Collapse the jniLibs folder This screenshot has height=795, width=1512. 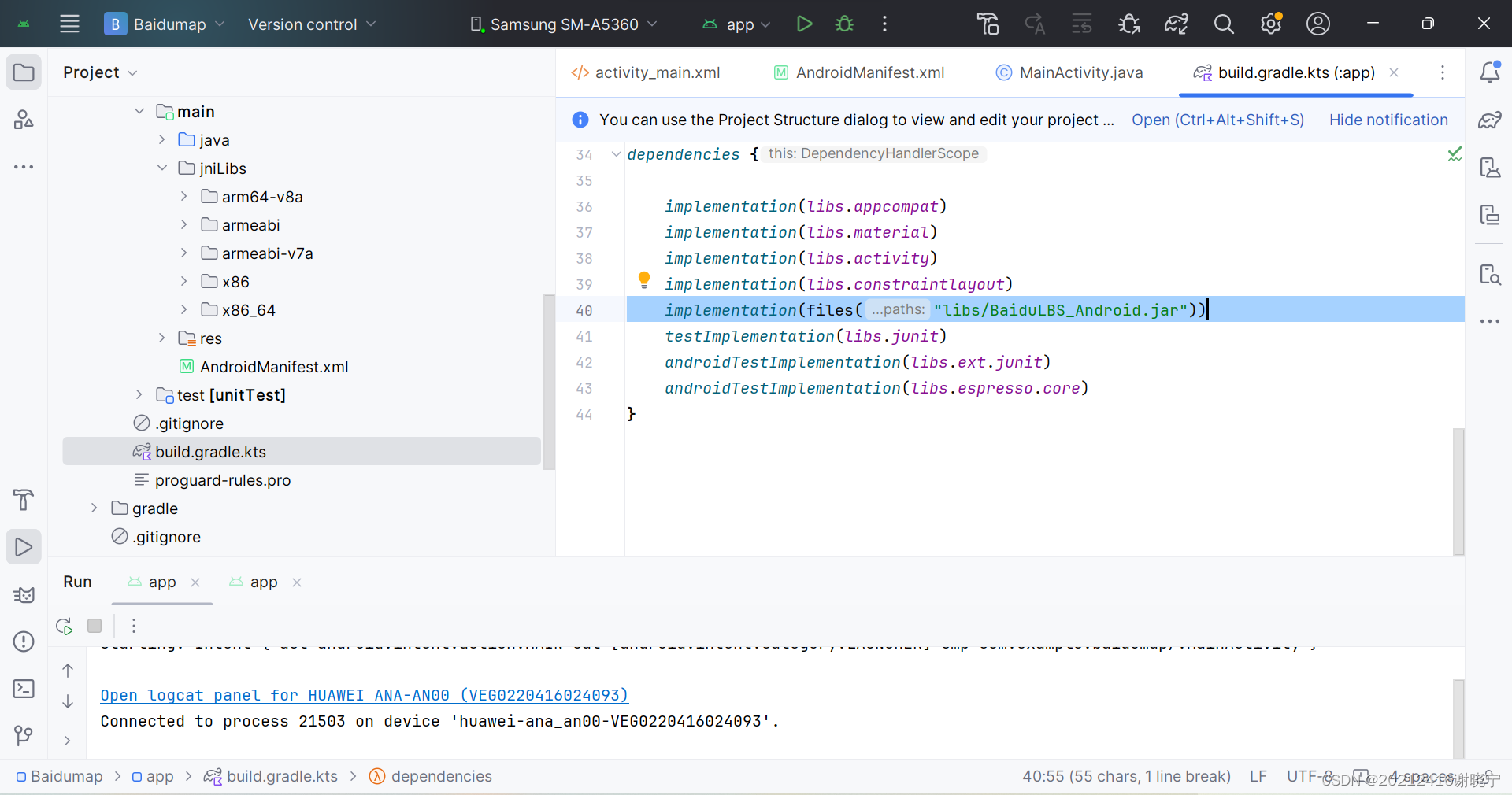[162, 168]
